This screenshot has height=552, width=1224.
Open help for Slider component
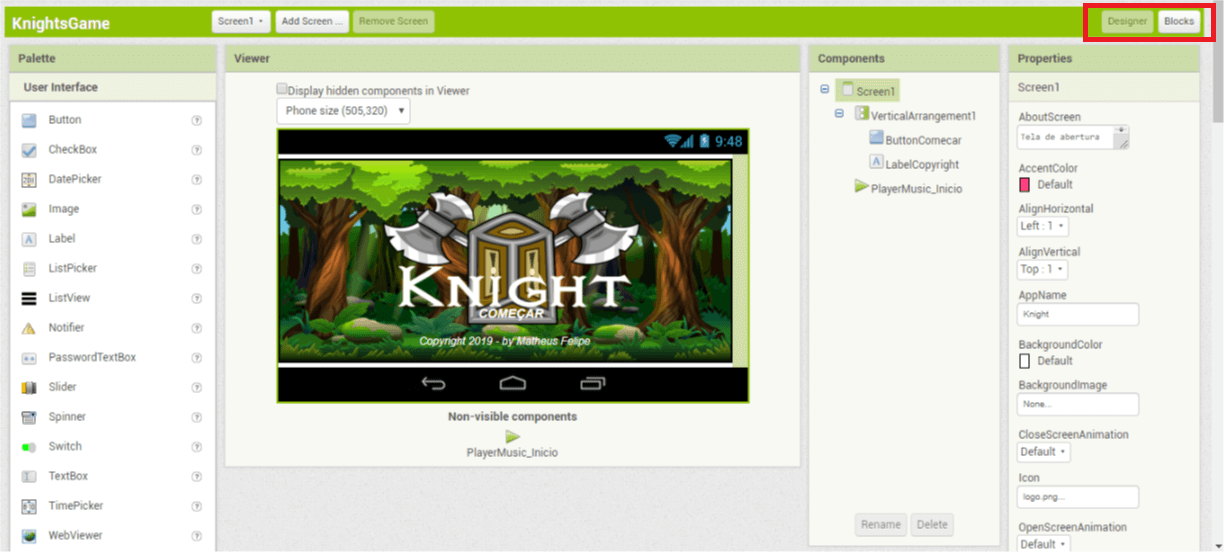click(196, 387)
